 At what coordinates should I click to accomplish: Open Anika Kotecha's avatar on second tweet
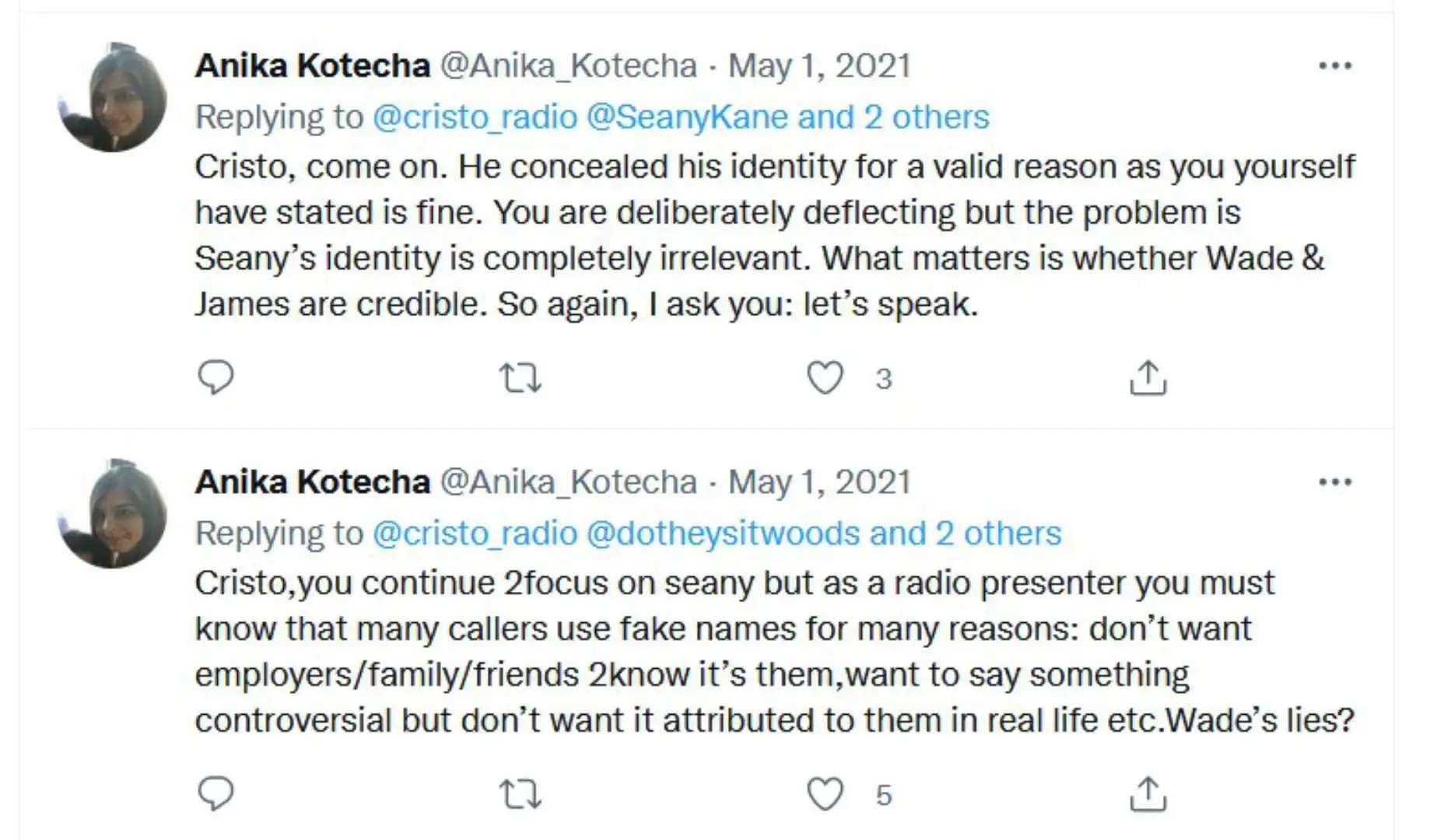[x=113, y=513]
